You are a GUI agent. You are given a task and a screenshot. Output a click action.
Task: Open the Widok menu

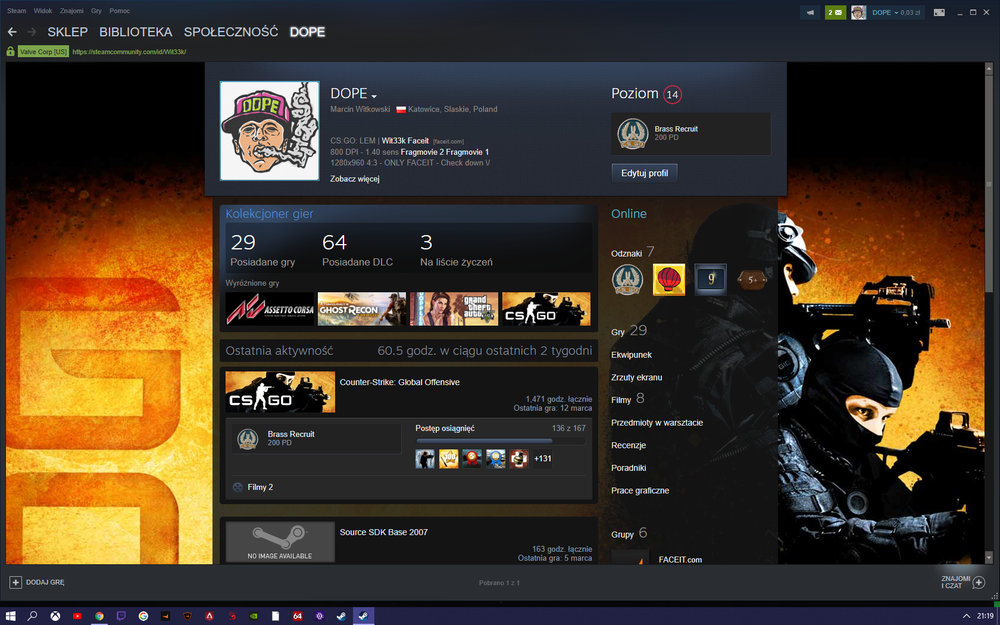43,11
